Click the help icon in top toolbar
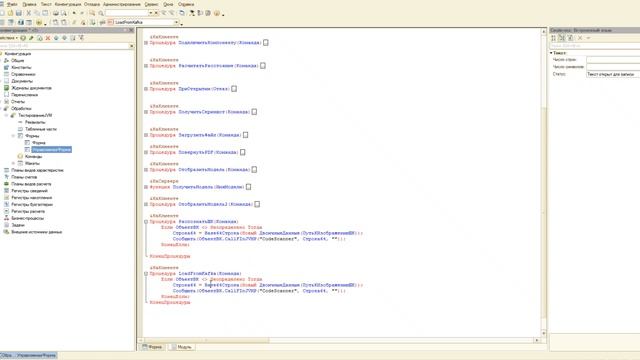Image resolution: width=640 pixels, height=360 pixels. coord(217,13)
